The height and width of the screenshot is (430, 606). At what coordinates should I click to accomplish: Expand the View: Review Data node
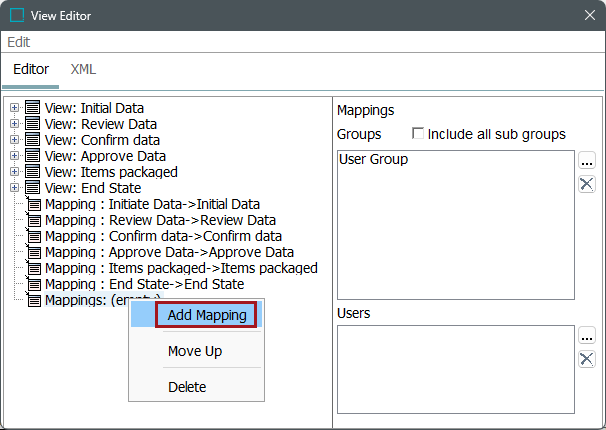(14, 124)
